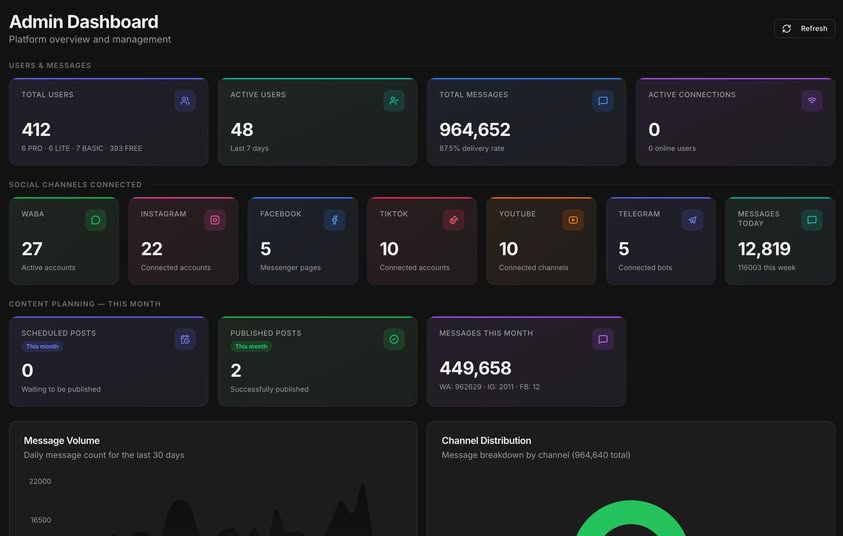This screenshot has width=843, height=536.
Task: Click 'Platform overview and management' subtitle
Action: tap(90, 39)
